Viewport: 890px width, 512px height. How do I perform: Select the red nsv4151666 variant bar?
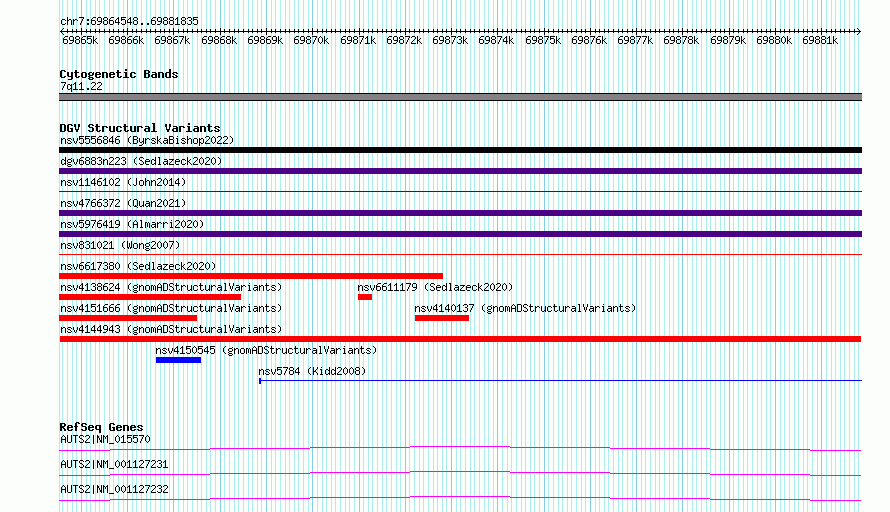click(128, 318)
